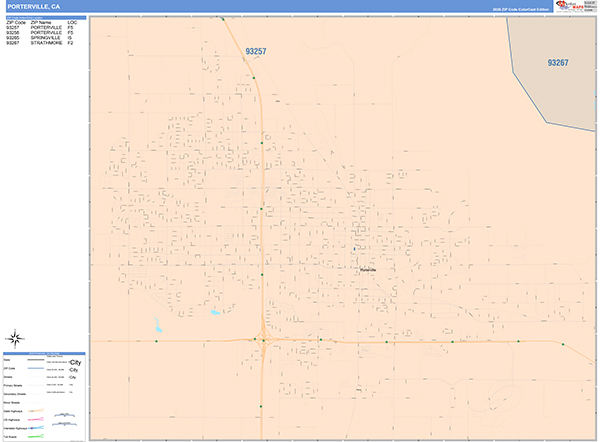Click the small round pond near the map's southwest streets
600x442 pixels.
pos(215,313)
